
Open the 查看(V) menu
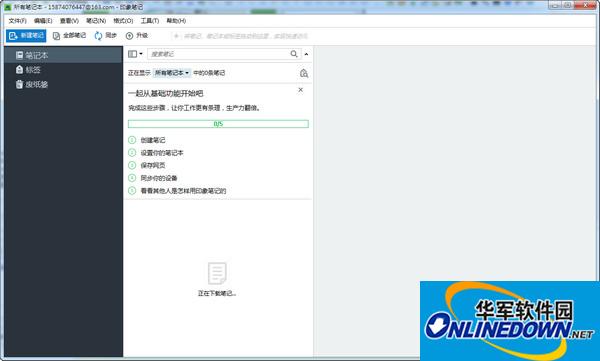click(69, 21)
